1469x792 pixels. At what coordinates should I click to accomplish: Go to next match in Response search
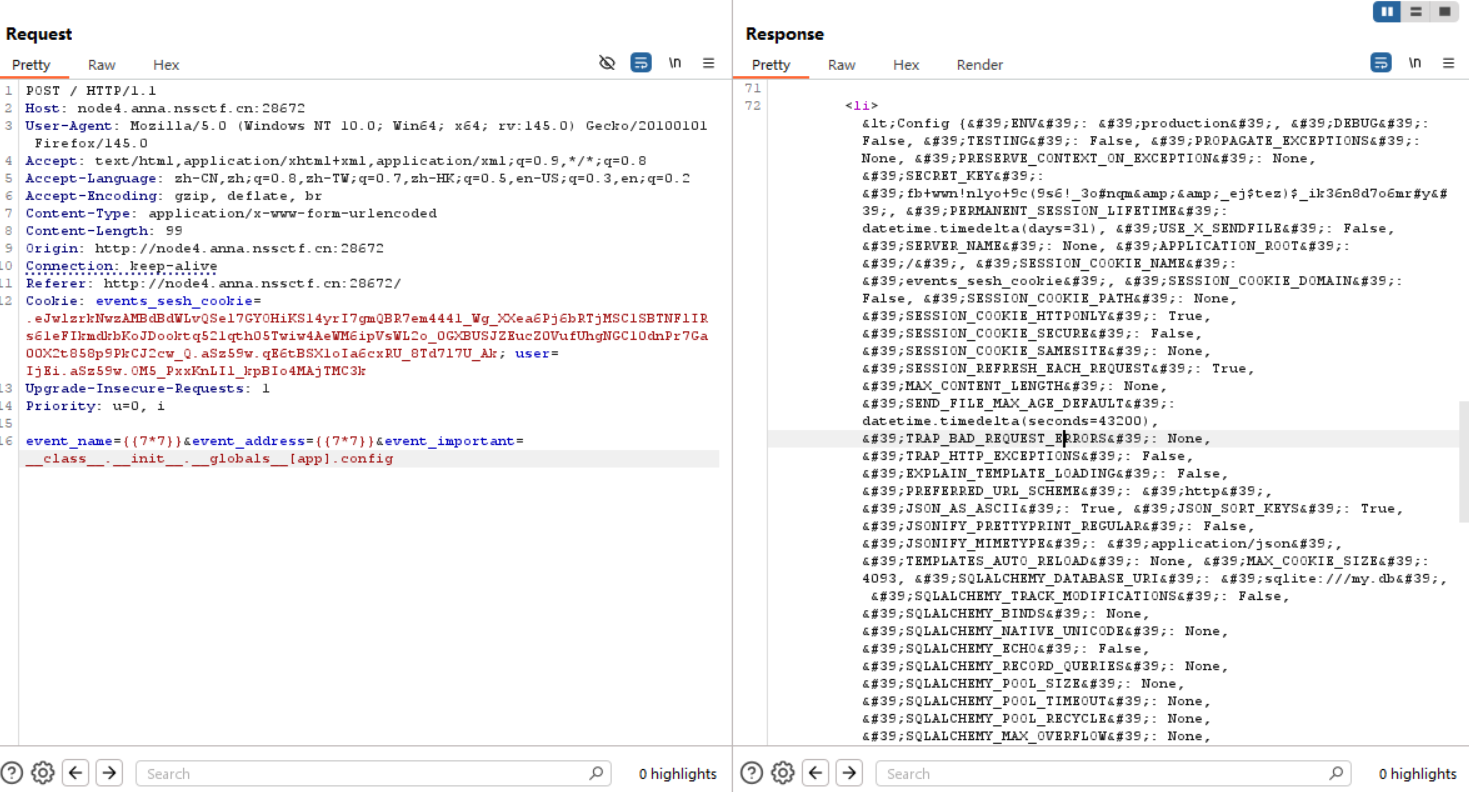849,773
